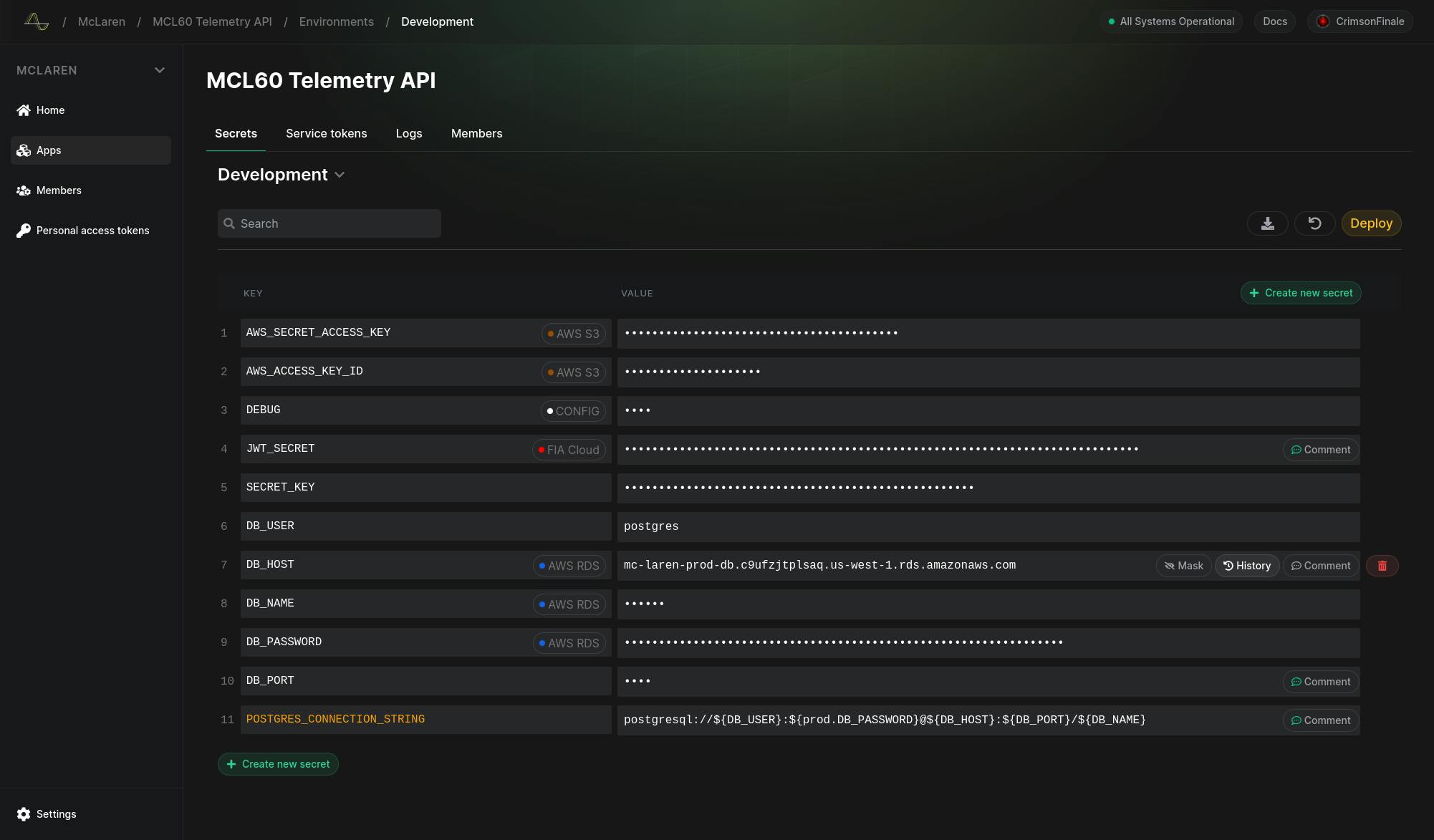Open the Logs tab
The image size is (1434, 840).
(x=409, y=133)
